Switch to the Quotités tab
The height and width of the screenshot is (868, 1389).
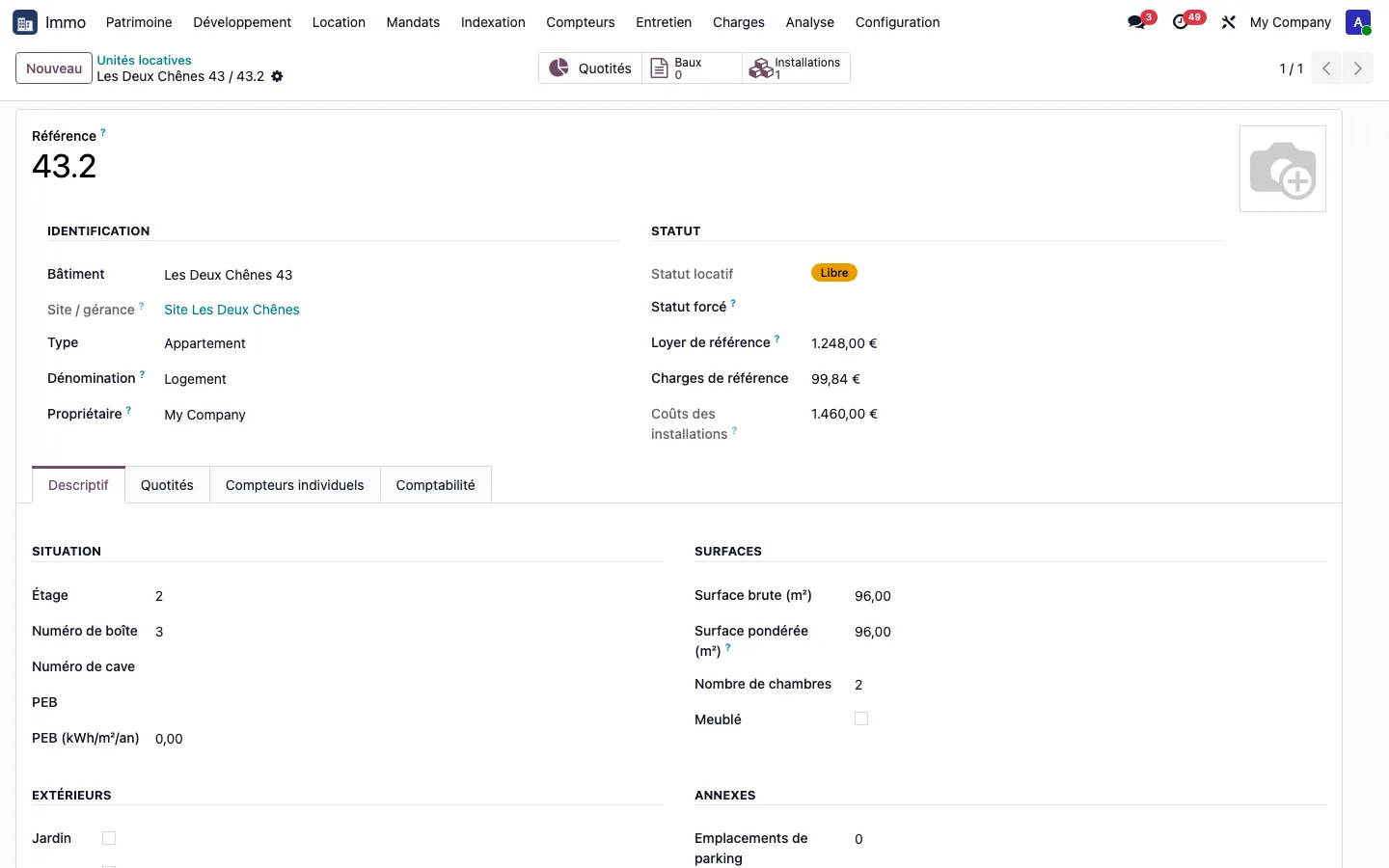pos(167,485)
